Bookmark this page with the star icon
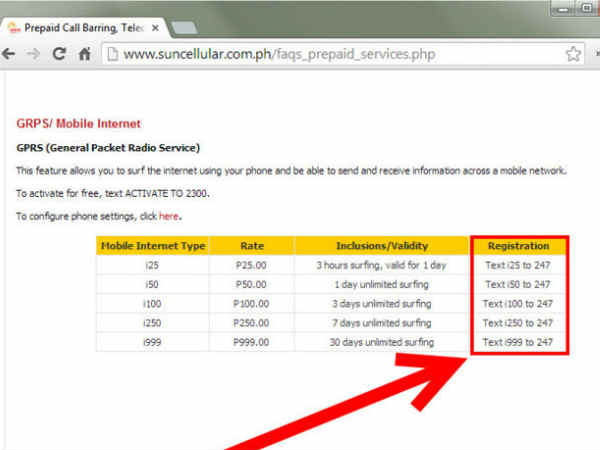 click(573, 53)
